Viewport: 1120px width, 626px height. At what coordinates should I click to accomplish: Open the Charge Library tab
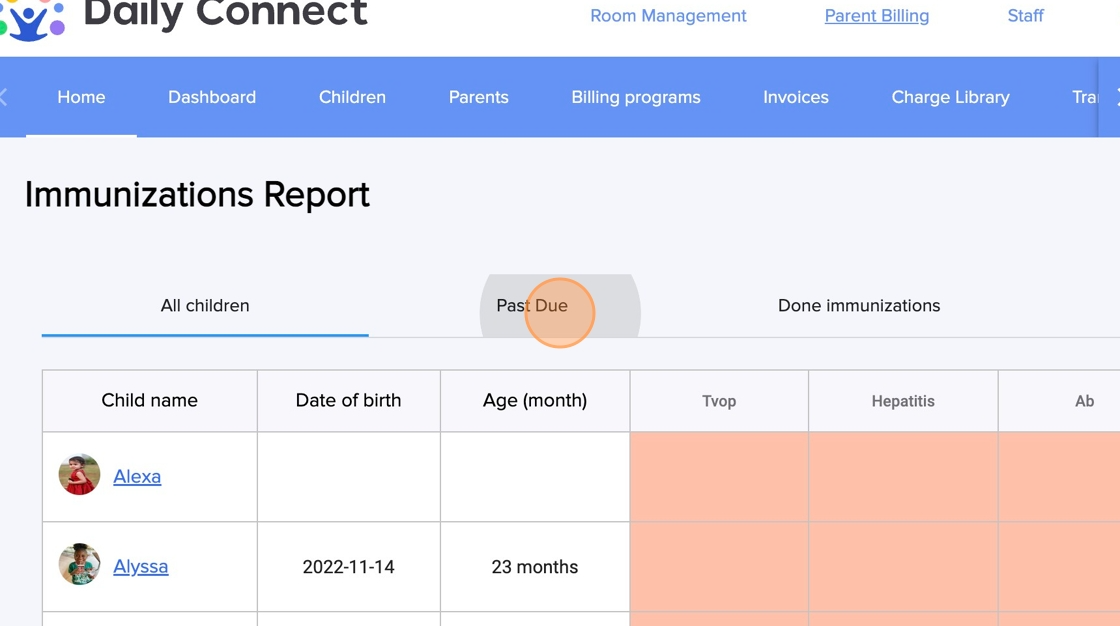coord(950,97)
